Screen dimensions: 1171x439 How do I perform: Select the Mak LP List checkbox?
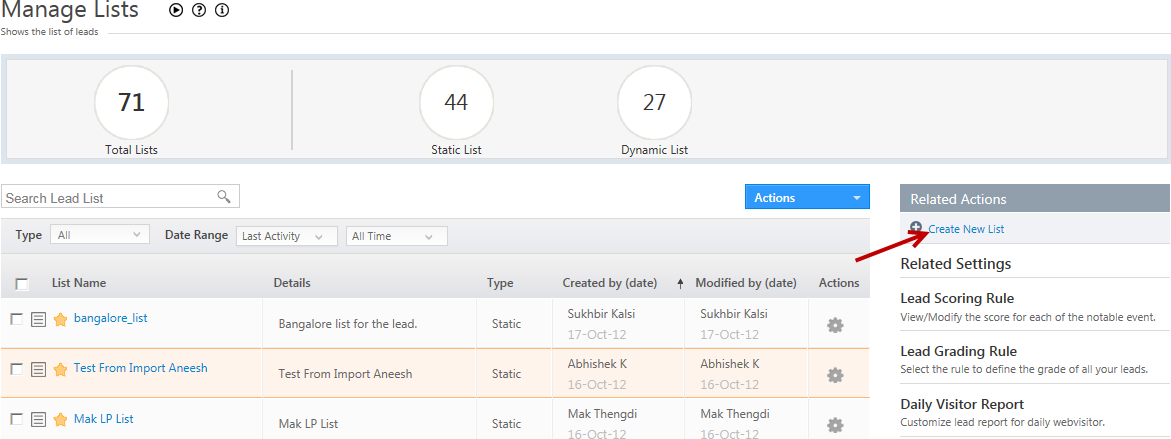[x=16, y=419]
